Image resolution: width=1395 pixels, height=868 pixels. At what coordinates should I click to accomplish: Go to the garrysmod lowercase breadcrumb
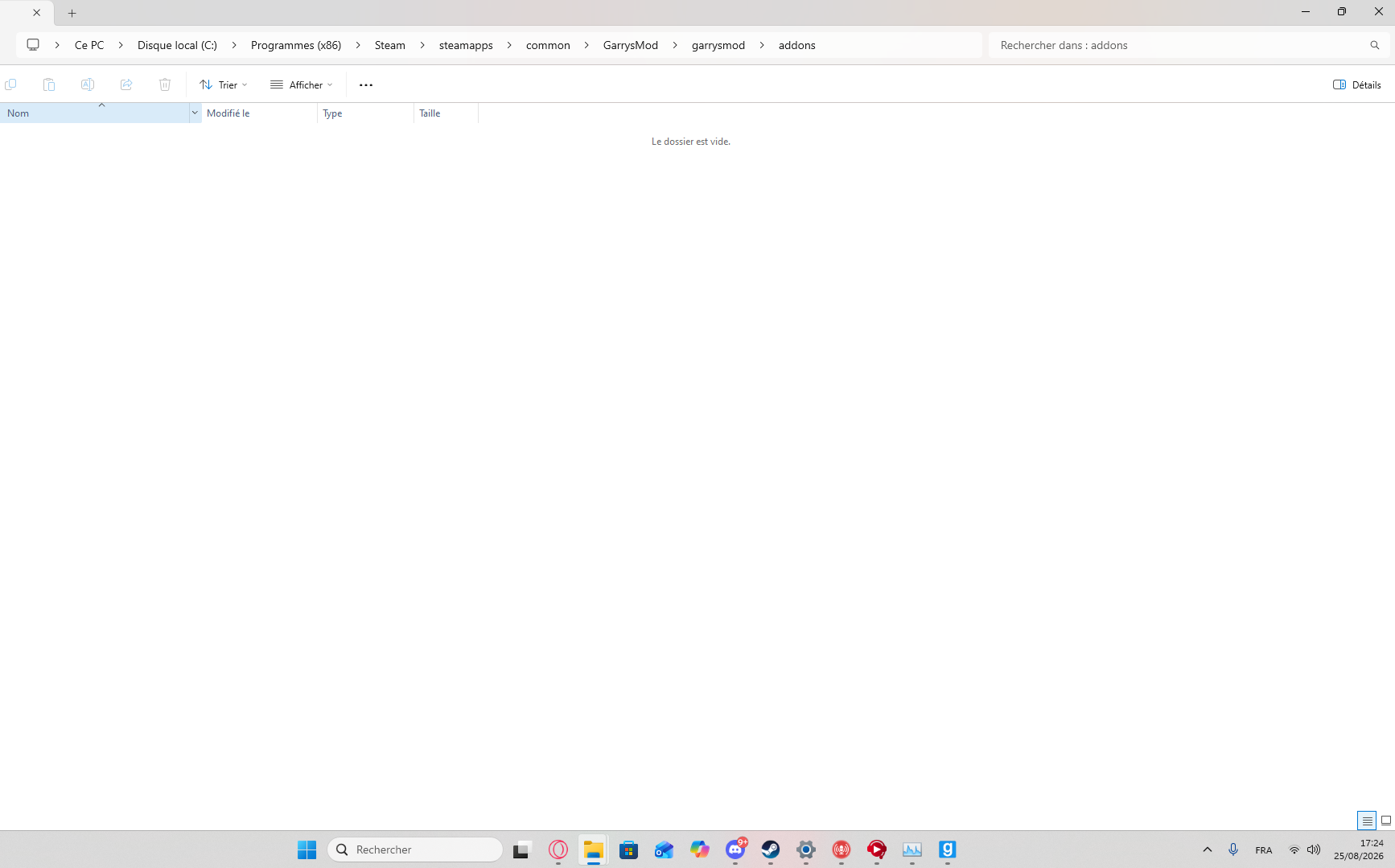(718, 45)
